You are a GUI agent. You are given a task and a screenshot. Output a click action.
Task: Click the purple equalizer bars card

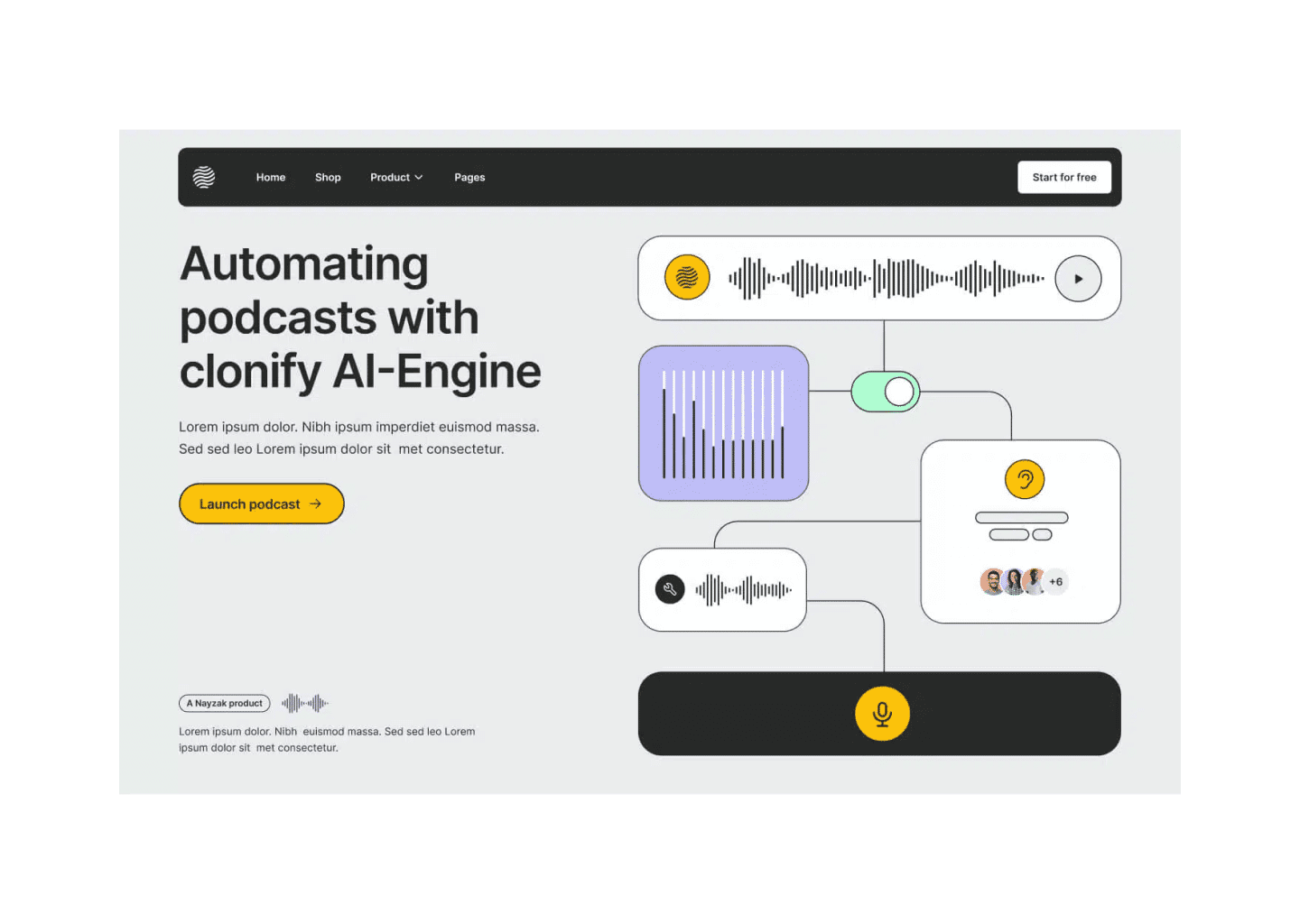(723, 423)
